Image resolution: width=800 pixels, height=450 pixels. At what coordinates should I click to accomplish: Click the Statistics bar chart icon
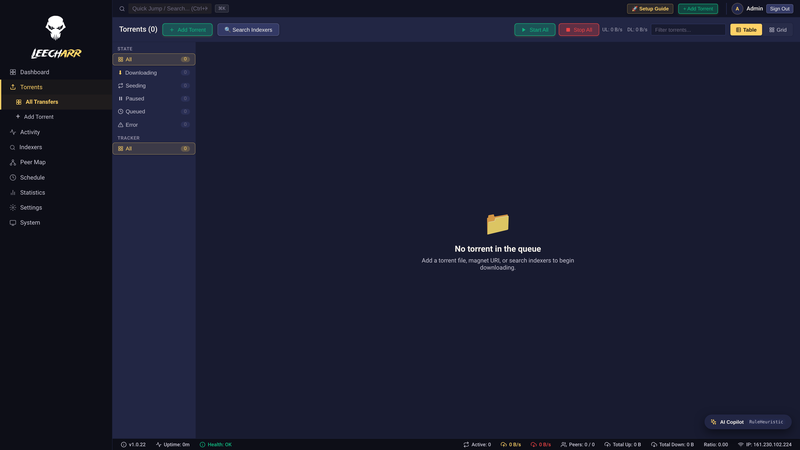click(x=13, y=192)
